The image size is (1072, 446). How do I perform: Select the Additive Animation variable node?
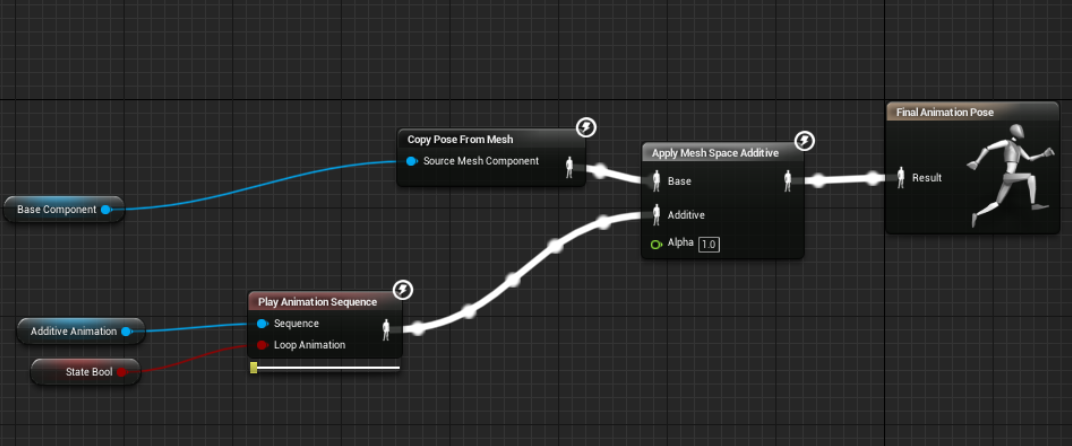81,331
